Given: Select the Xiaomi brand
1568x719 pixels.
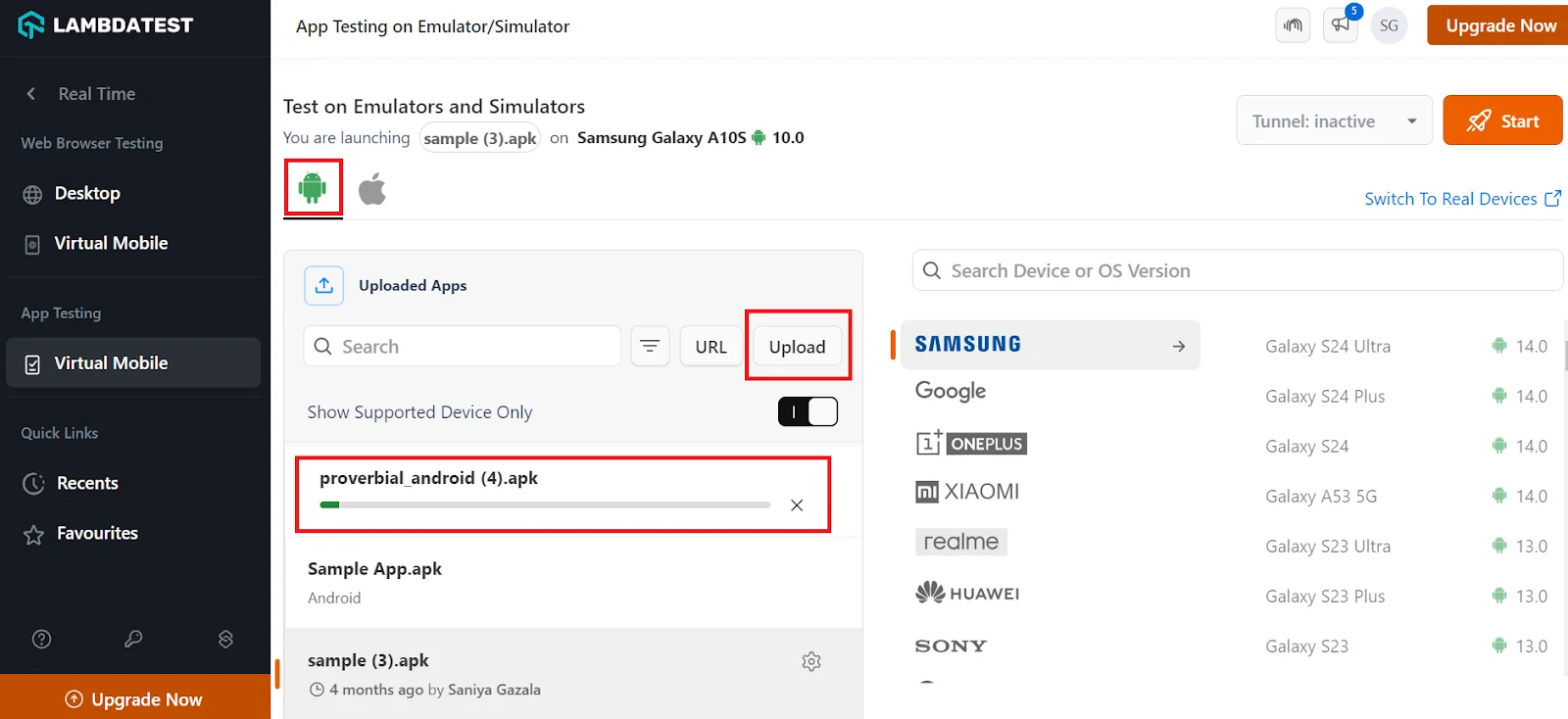Looking at the screenshot, I should pyautogui.click(x=967, y=492).
